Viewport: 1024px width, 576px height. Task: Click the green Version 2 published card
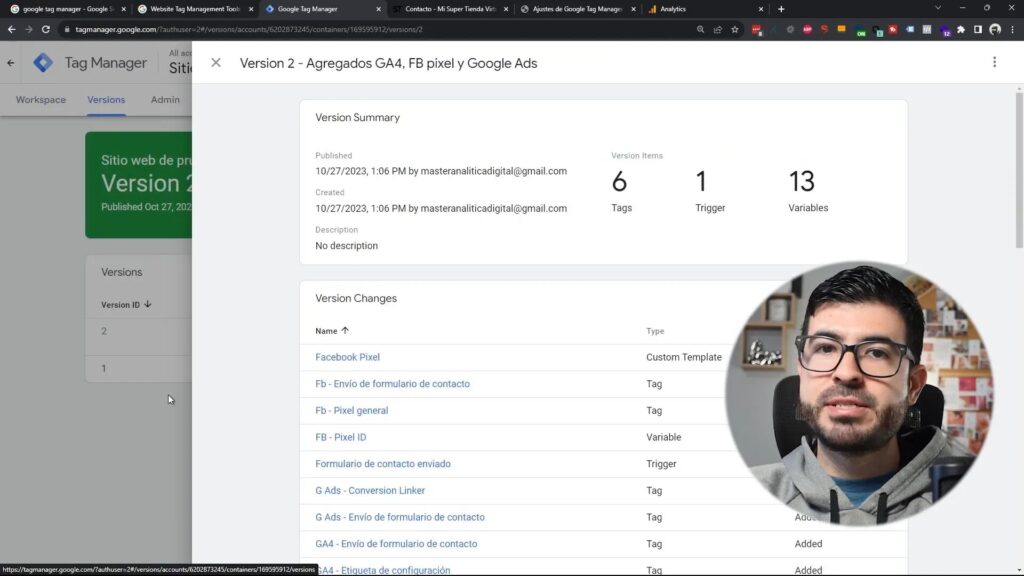(x=138, y=185)
